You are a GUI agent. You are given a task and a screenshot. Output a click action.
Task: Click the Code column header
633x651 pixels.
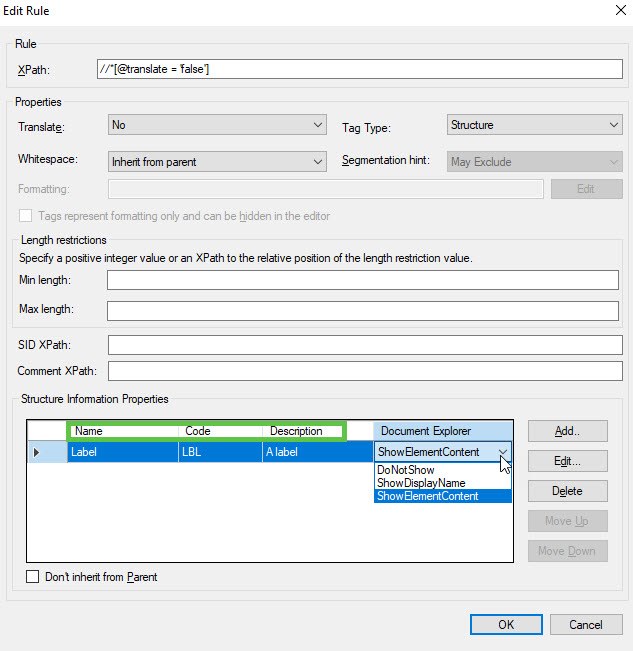point(220,431)
